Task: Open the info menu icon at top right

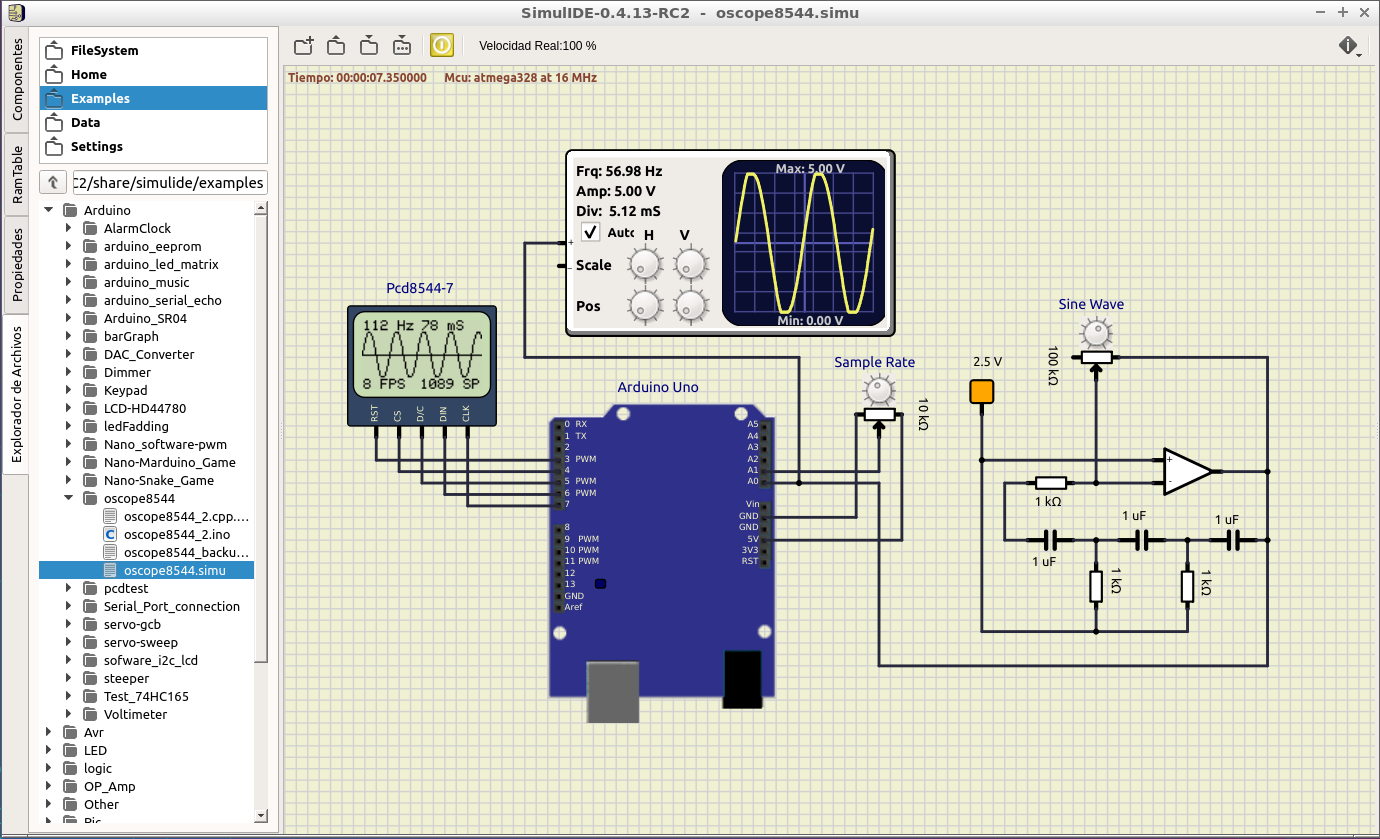Action: point(1348,46)
